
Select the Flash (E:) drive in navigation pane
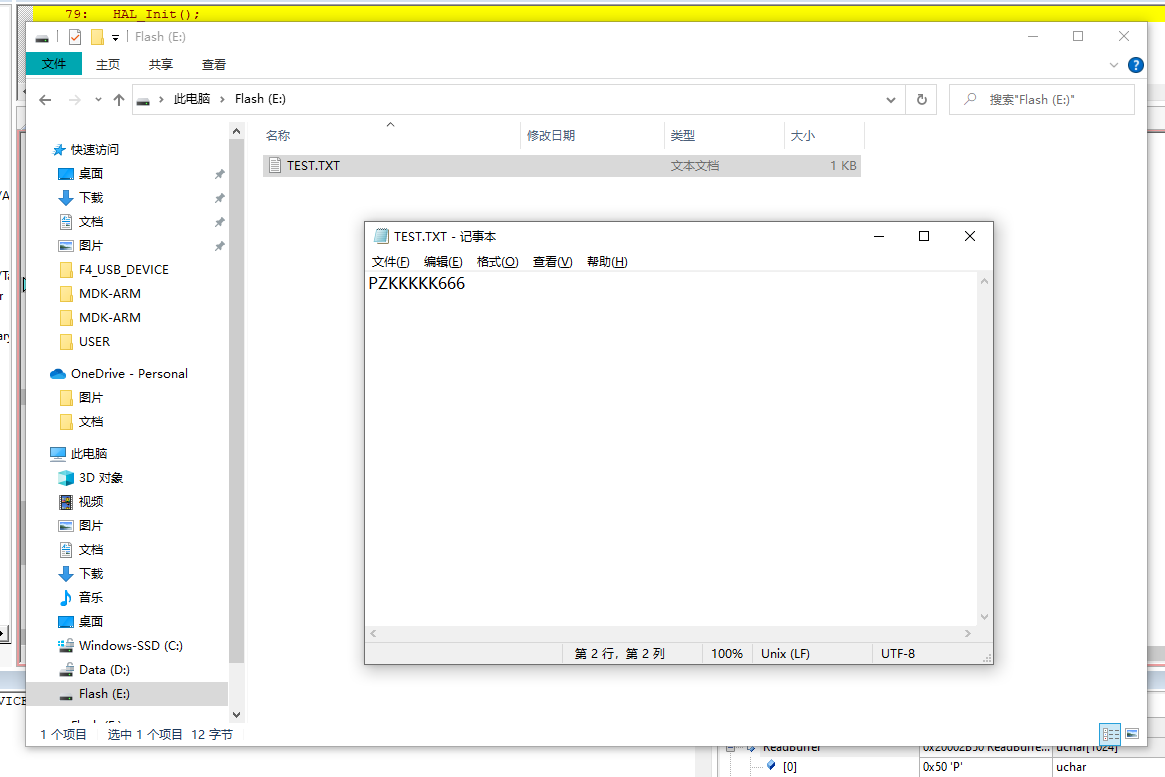104,694
